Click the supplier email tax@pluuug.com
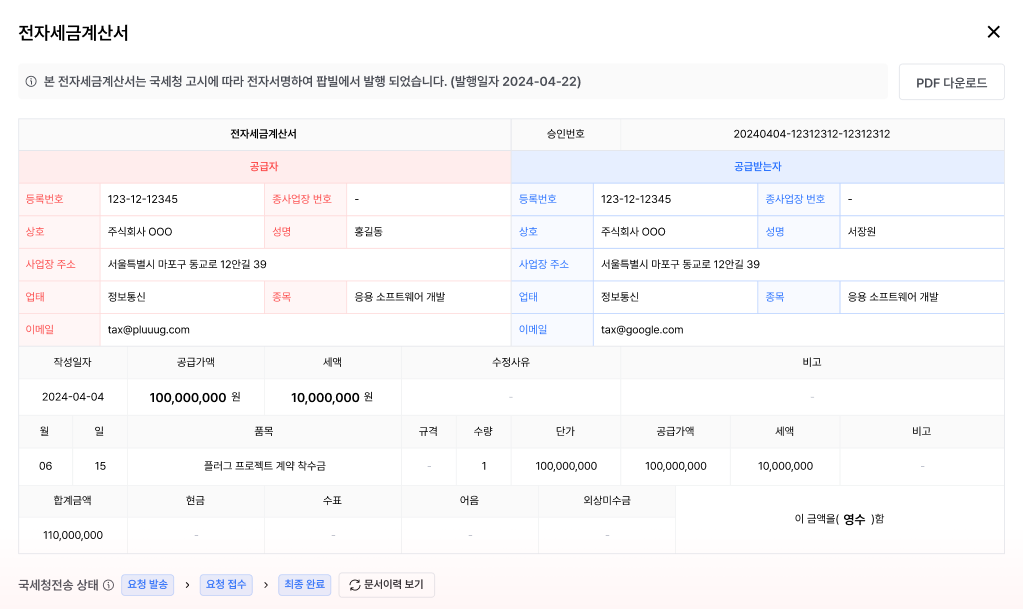Image resolution: width=1023 pixels, height=609 pixels. pyautogui.click(x=149, y=329)
